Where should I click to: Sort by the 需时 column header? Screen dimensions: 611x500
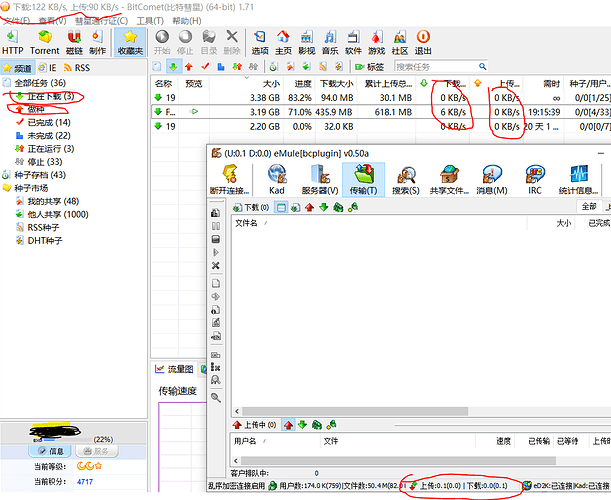(551, 83)
